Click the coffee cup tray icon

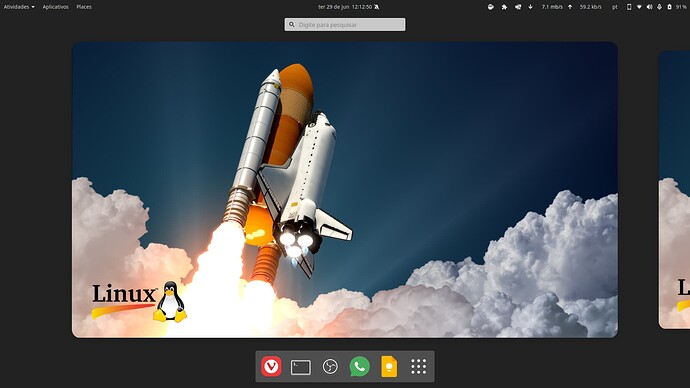point(491,7)
